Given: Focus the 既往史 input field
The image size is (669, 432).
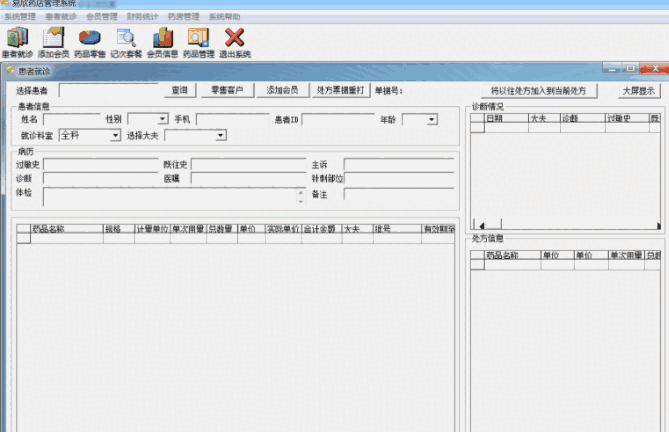Looking at the screenshot, I should [248, 165].
